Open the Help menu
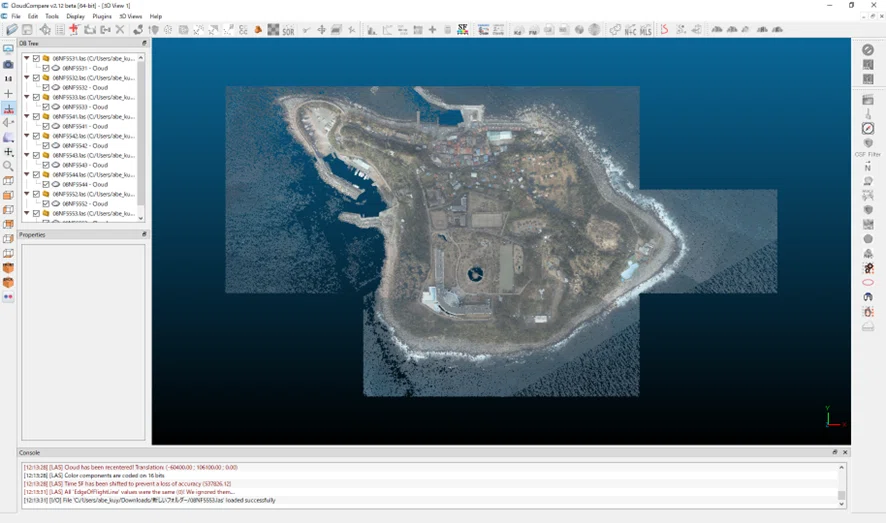Screen dimensions: 886x523 click(155, 16)
